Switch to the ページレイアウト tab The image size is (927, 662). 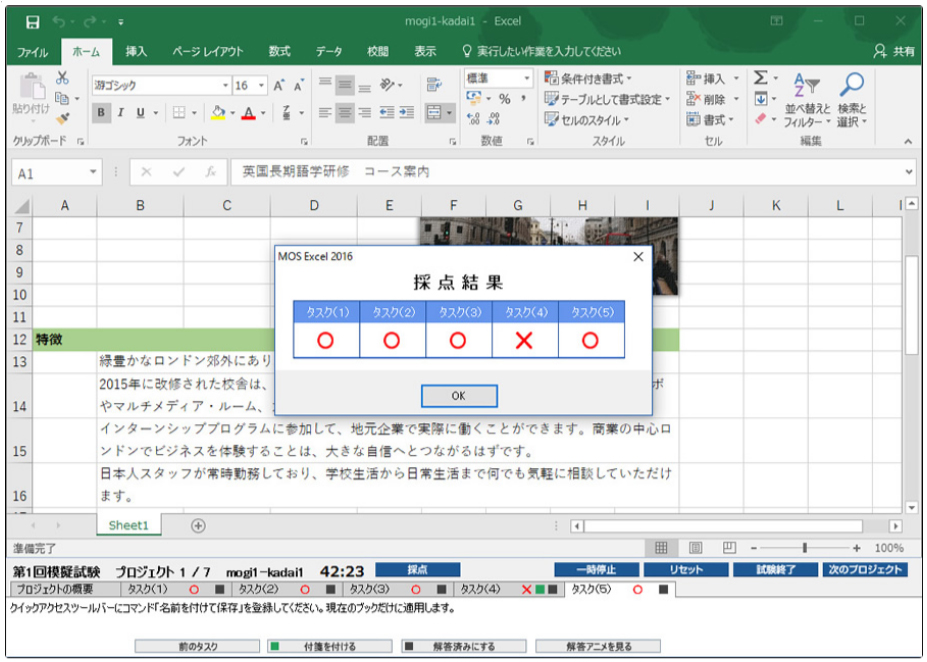pos(208,52)
